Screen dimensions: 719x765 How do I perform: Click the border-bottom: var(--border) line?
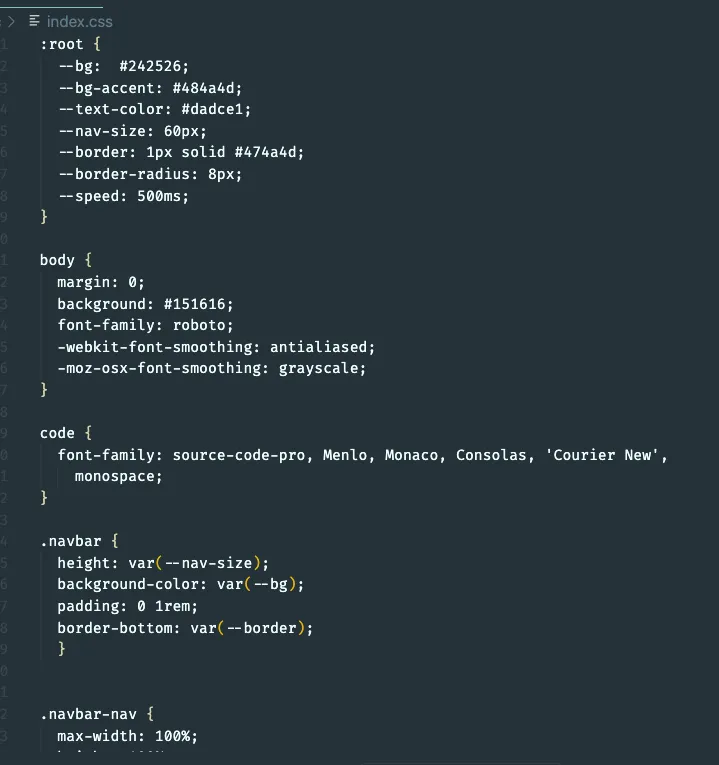click(x=185, y=628)
